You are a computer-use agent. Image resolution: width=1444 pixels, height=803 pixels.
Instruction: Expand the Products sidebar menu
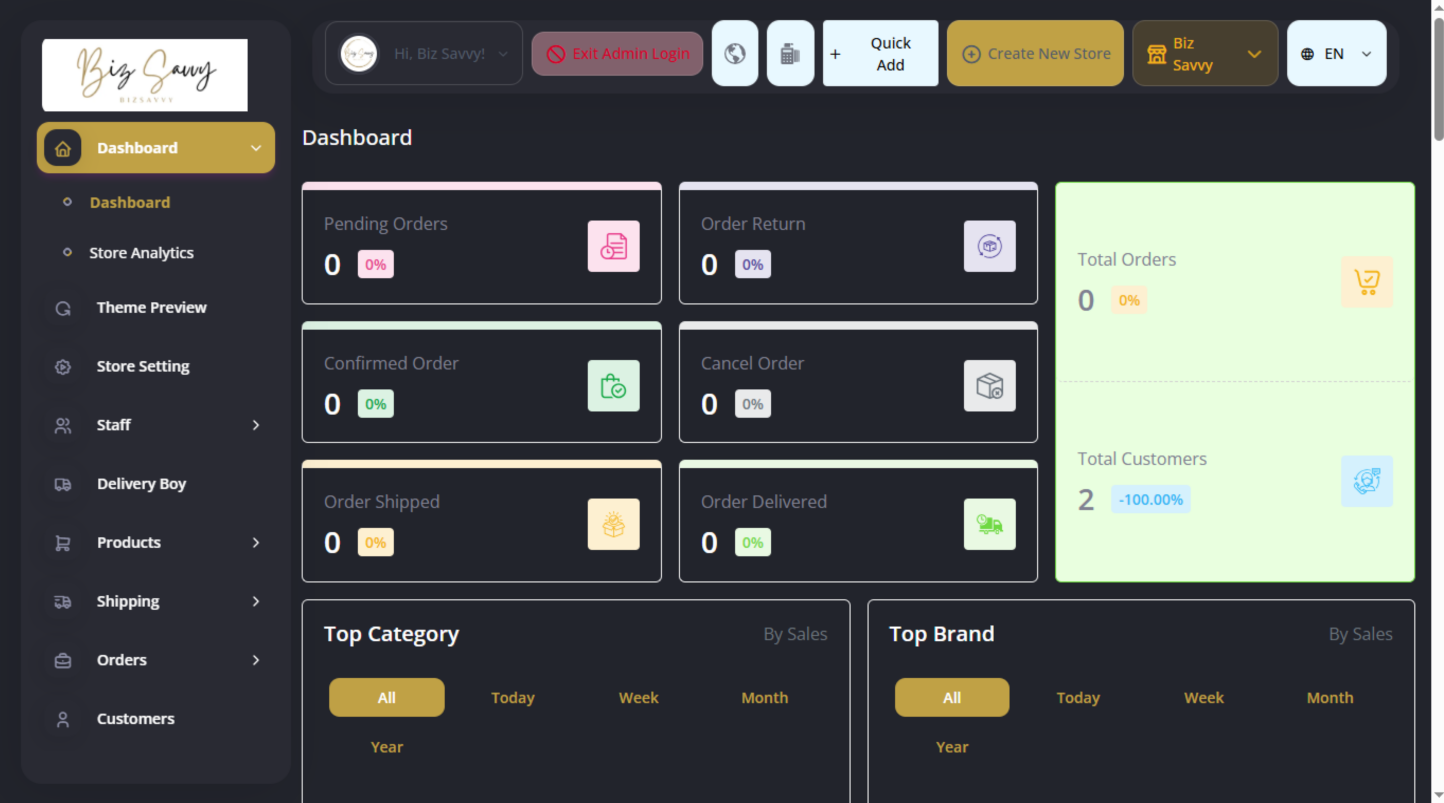(x=156, y=543)
